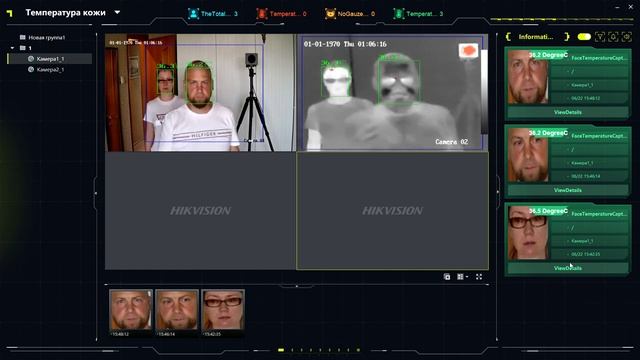640x360 pixels.
Task: Click the first yellow page indicator at bottom
Action: tap(281, 350)
